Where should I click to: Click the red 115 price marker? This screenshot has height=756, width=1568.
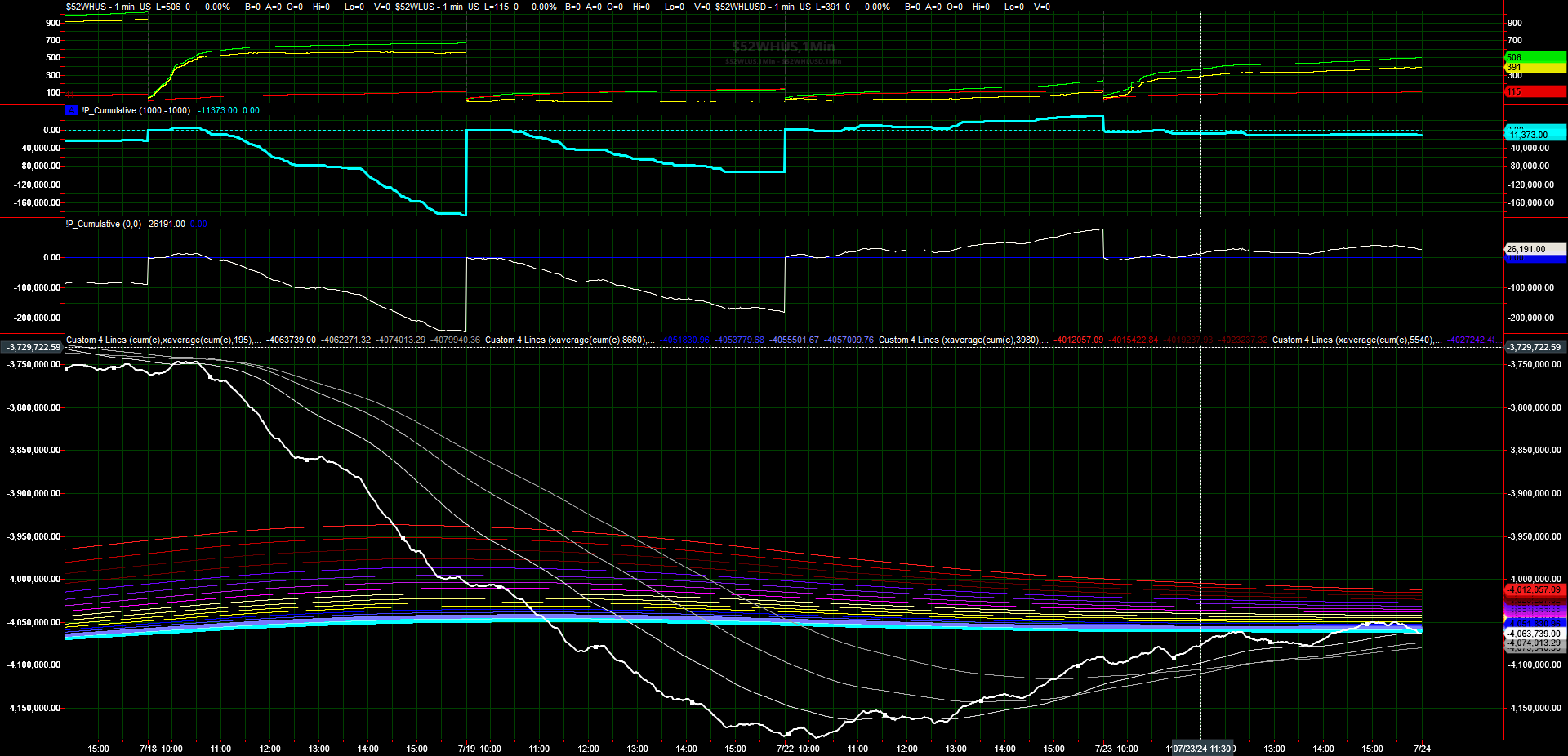1534,92
